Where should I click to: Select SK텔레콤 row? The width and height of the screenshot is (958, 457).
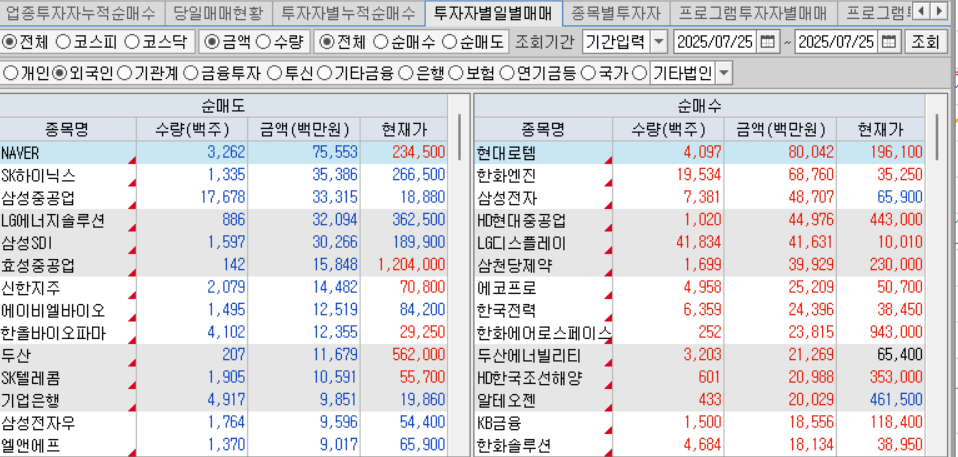click(x=223, y=378)
